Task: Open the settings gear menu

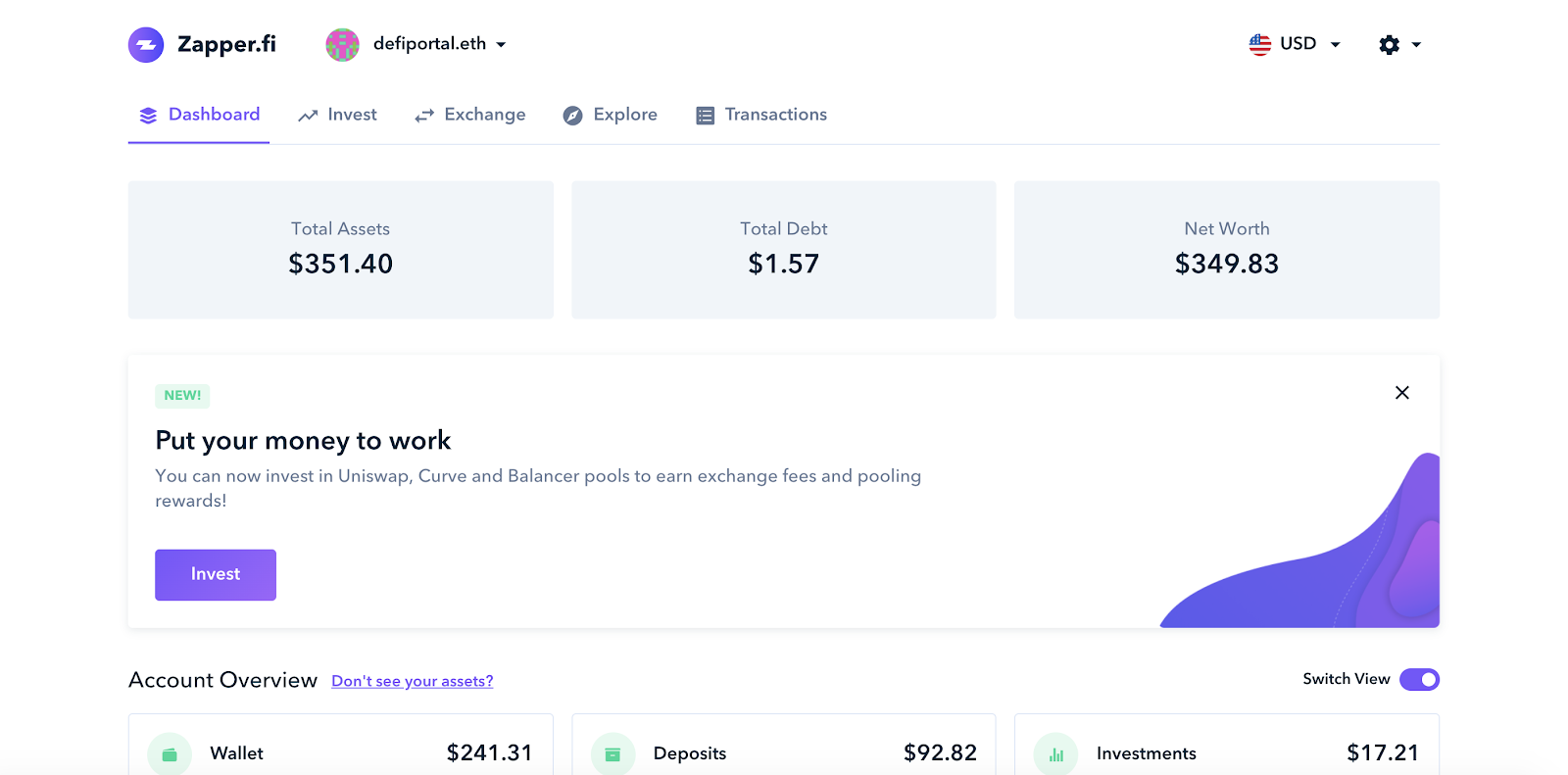Action: tap(1389, 44)
